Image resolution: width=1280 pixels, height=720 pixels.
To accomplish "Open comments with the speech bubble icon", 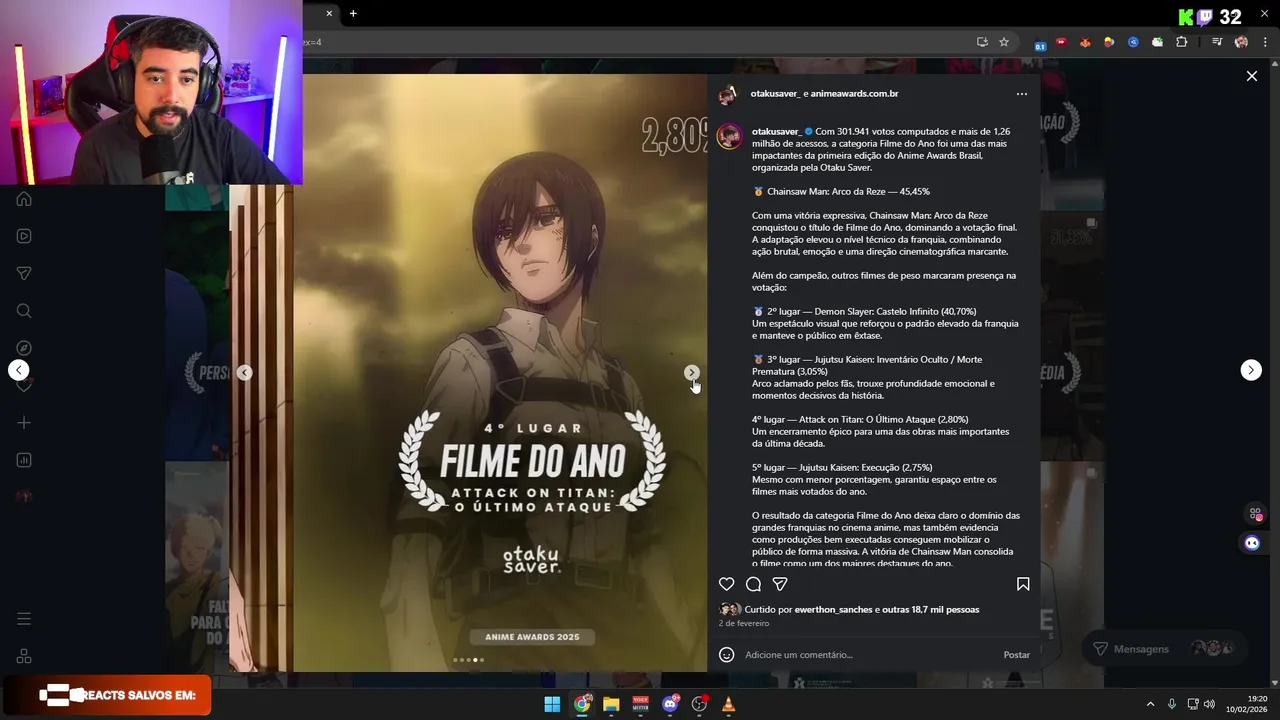I will coord(753,584).
